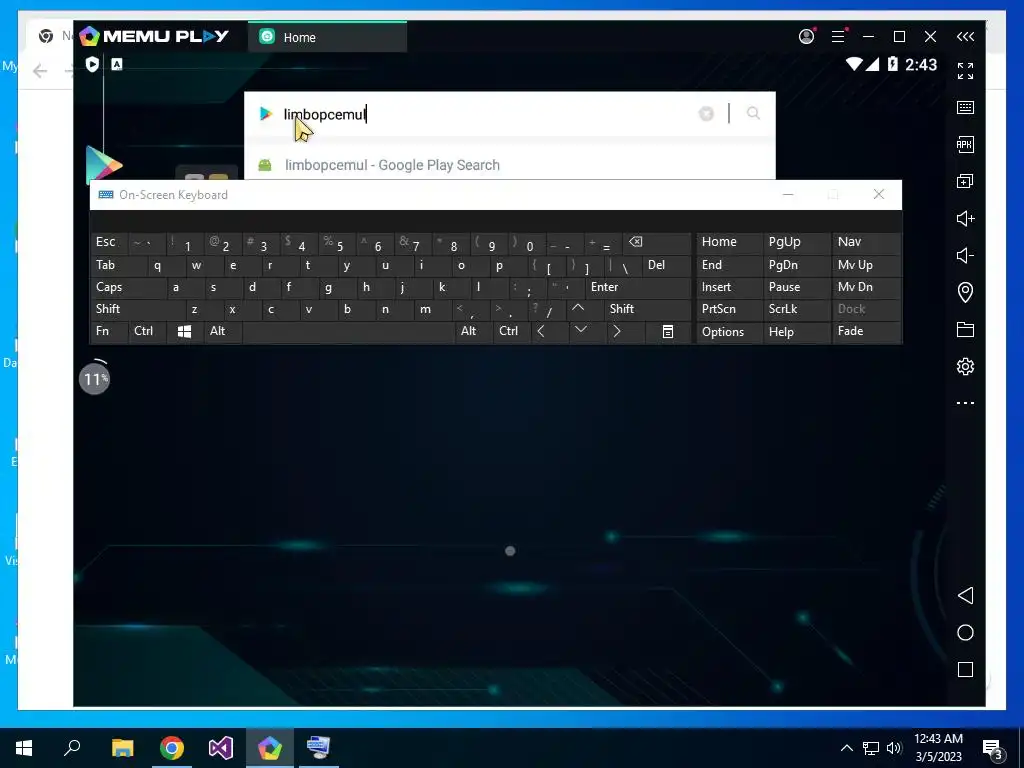Toggle the left Shift key on keyboard
The height and width of the screenshot is (768, 1024).
click(x=138, y=310)
